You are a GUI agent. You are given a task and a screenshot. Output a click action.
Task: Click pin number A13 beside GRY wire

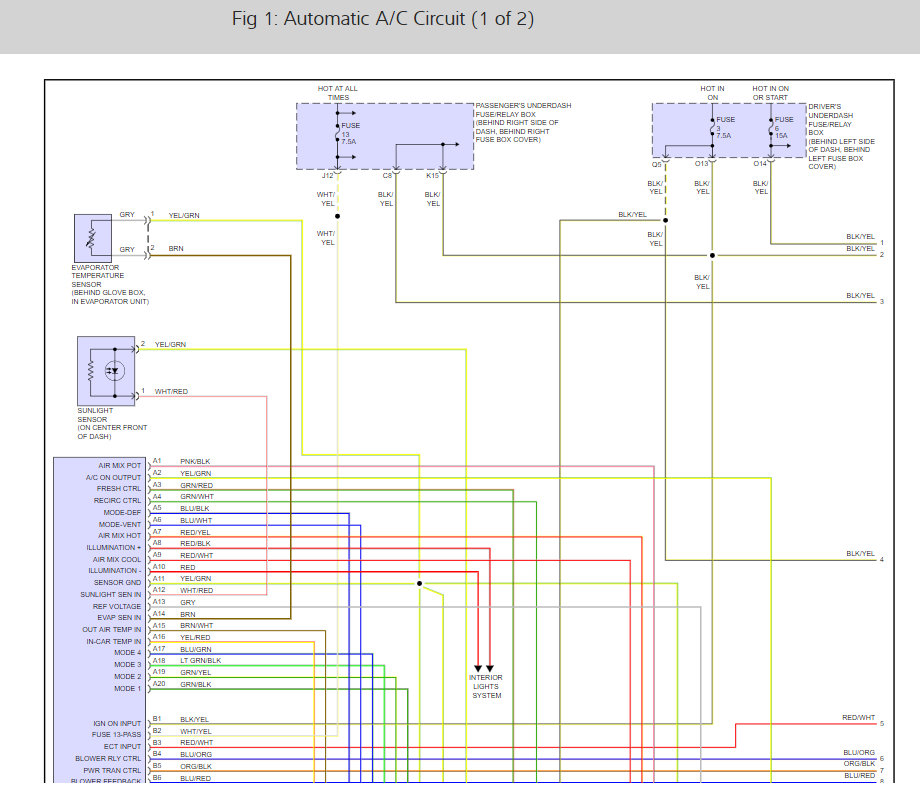tap(159, 602)
